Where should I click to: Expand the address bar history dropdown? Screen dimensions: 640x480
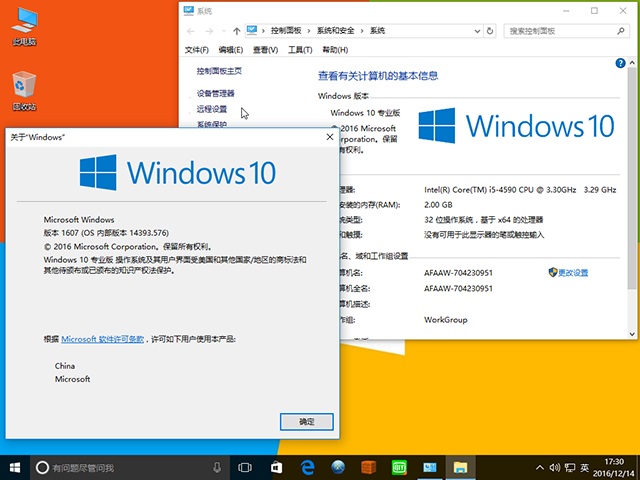point(479,31)
